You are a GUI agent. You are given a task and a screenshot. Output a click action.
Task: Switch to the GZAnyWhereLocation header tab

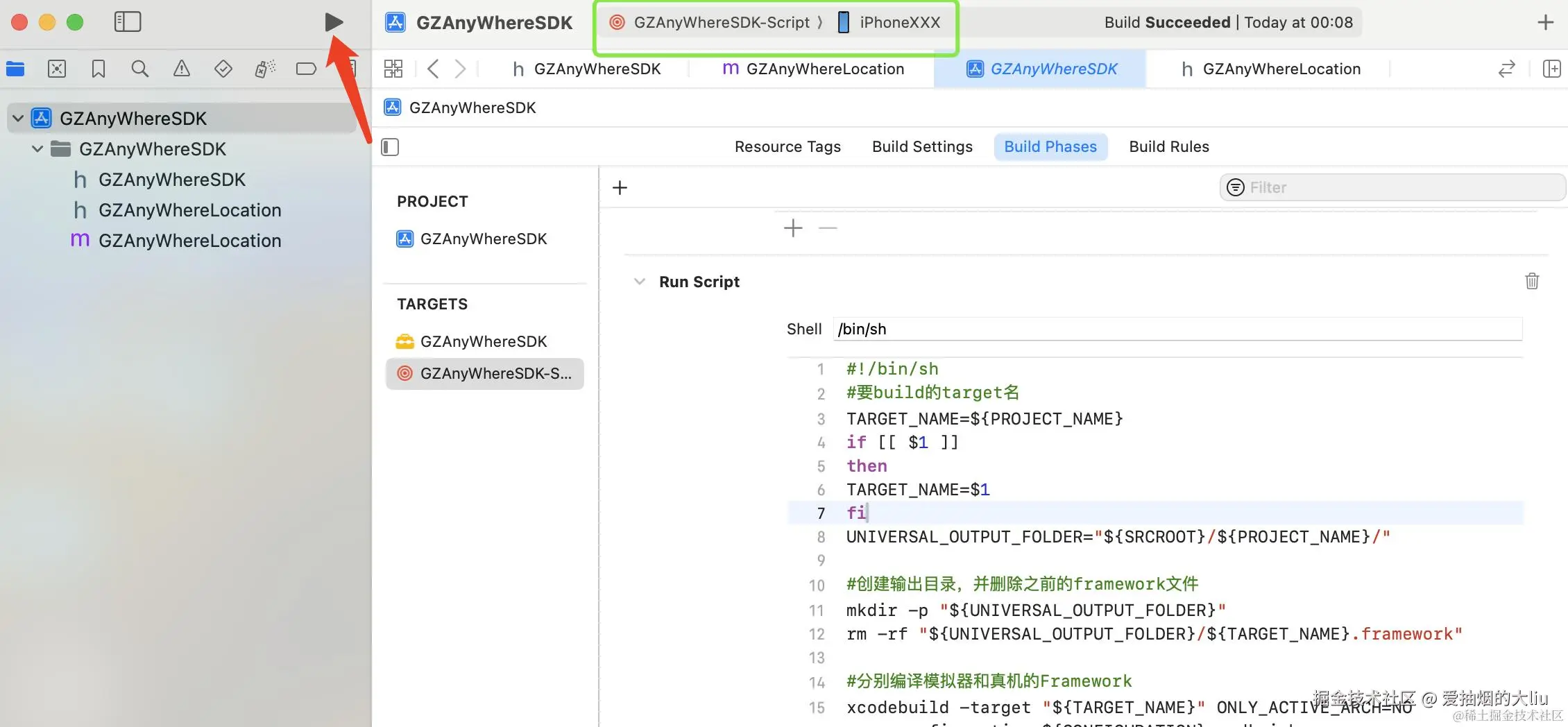[1271, 69]
